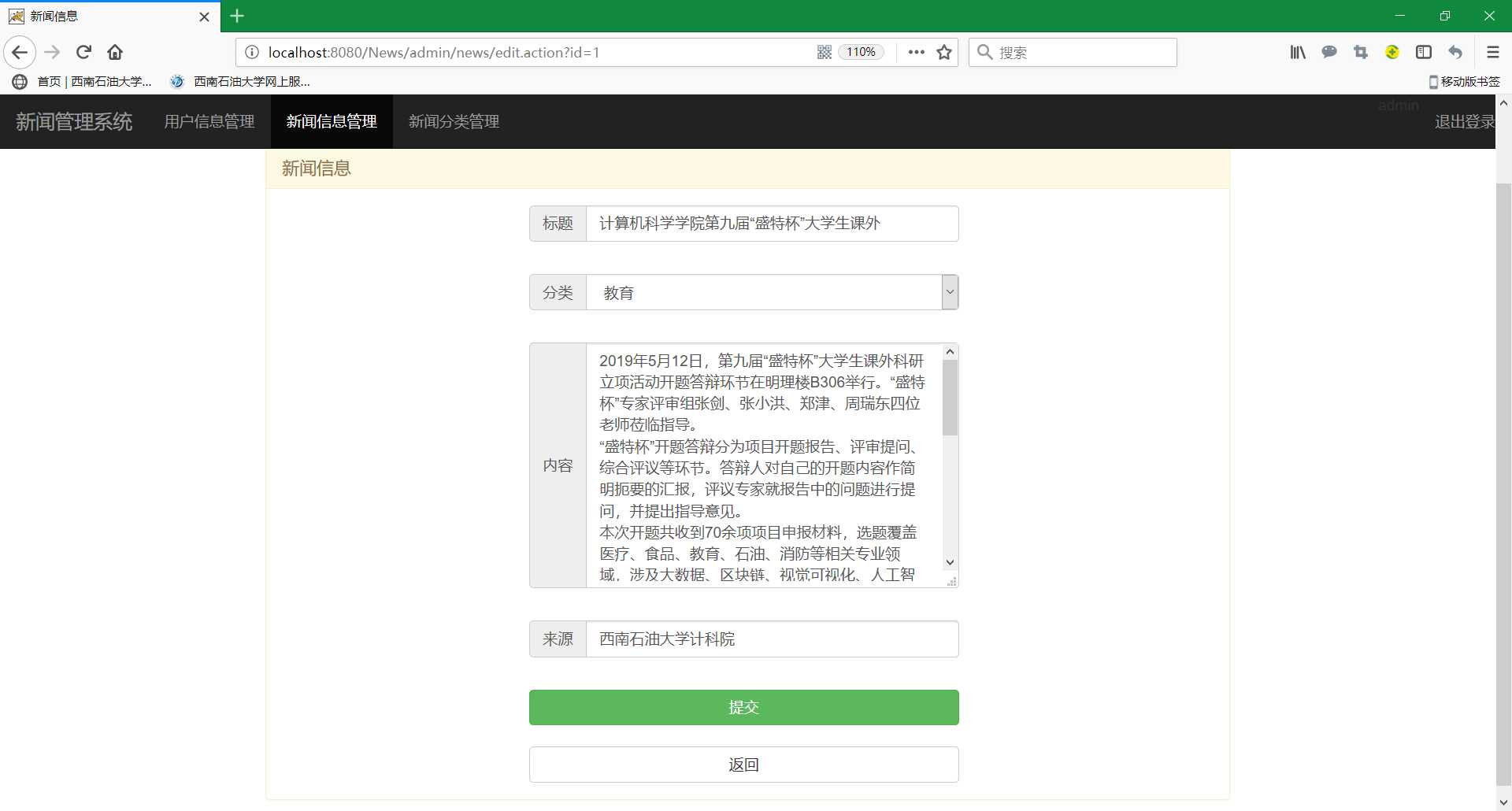This screenshot has width=1512, height=811.
Task: Click the search magnifier icon
Action: pyautogui.click(x=984, y=52)
